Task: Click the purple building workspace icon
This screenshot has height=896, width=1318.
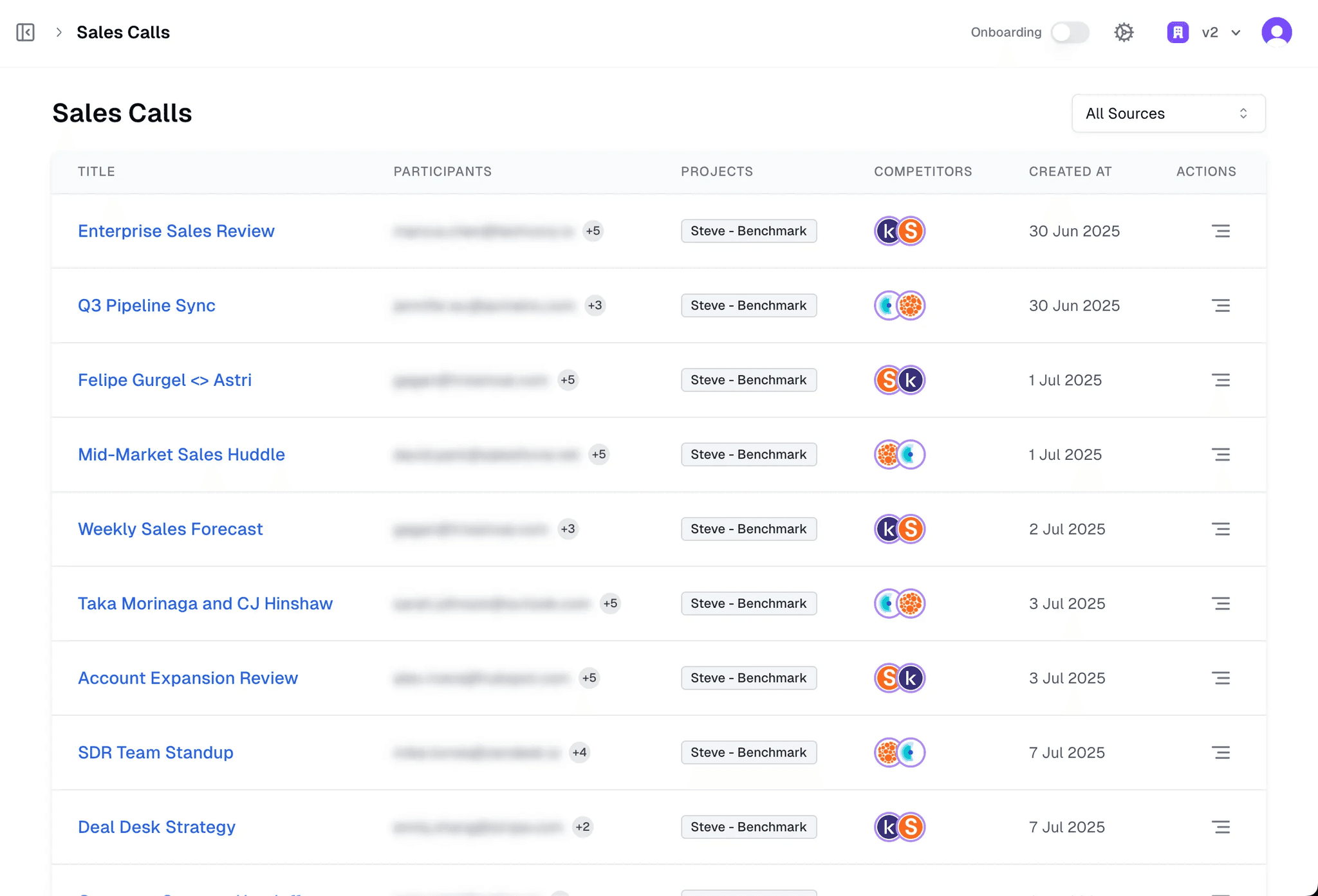Action: [x=1177, y=32]
